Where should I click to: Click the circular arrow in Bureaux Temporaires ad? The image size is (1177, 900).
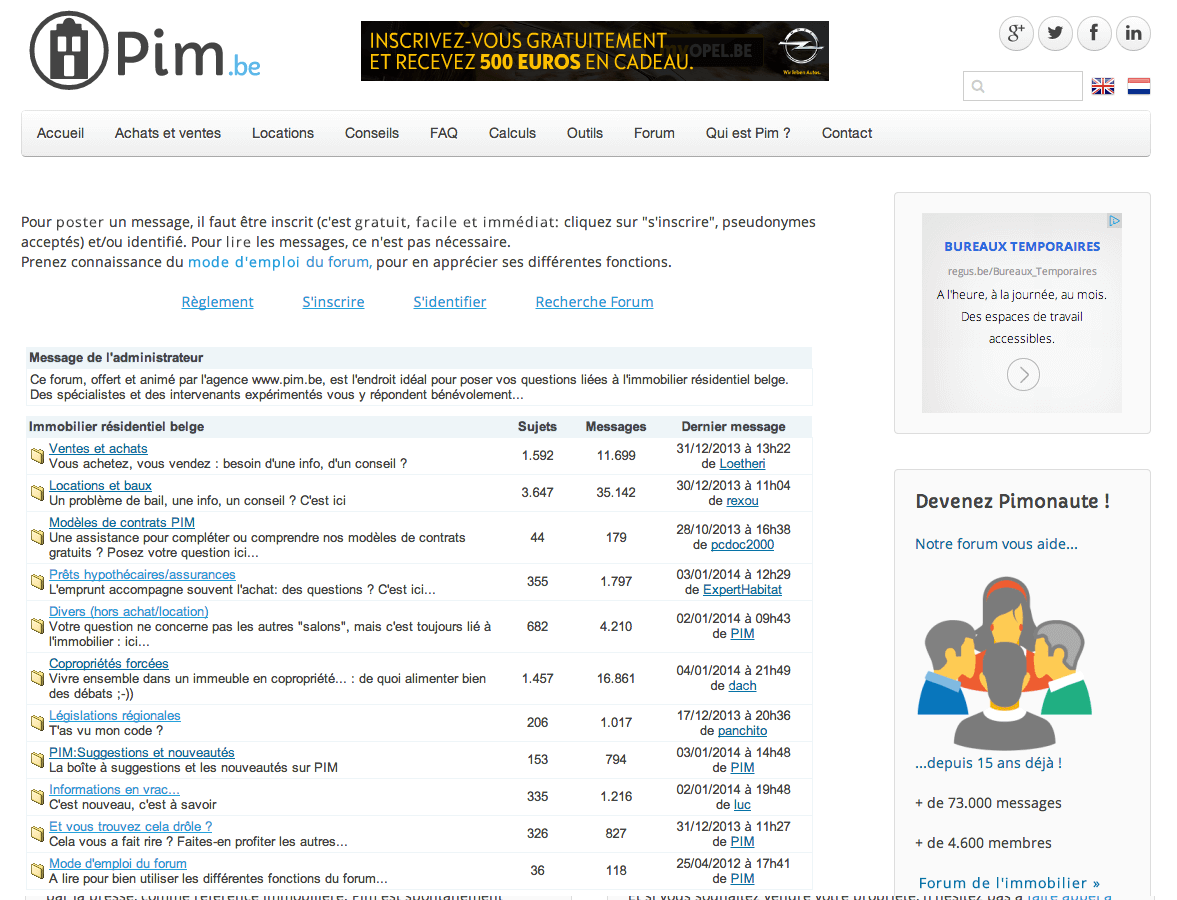(1023, 374)
